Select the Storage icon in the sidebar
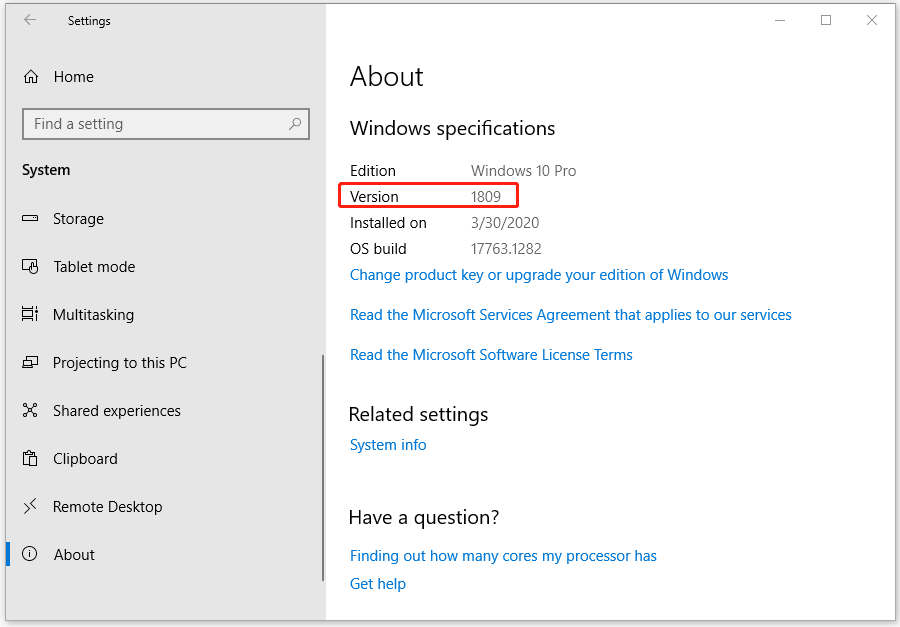 (x=32, y=218)
